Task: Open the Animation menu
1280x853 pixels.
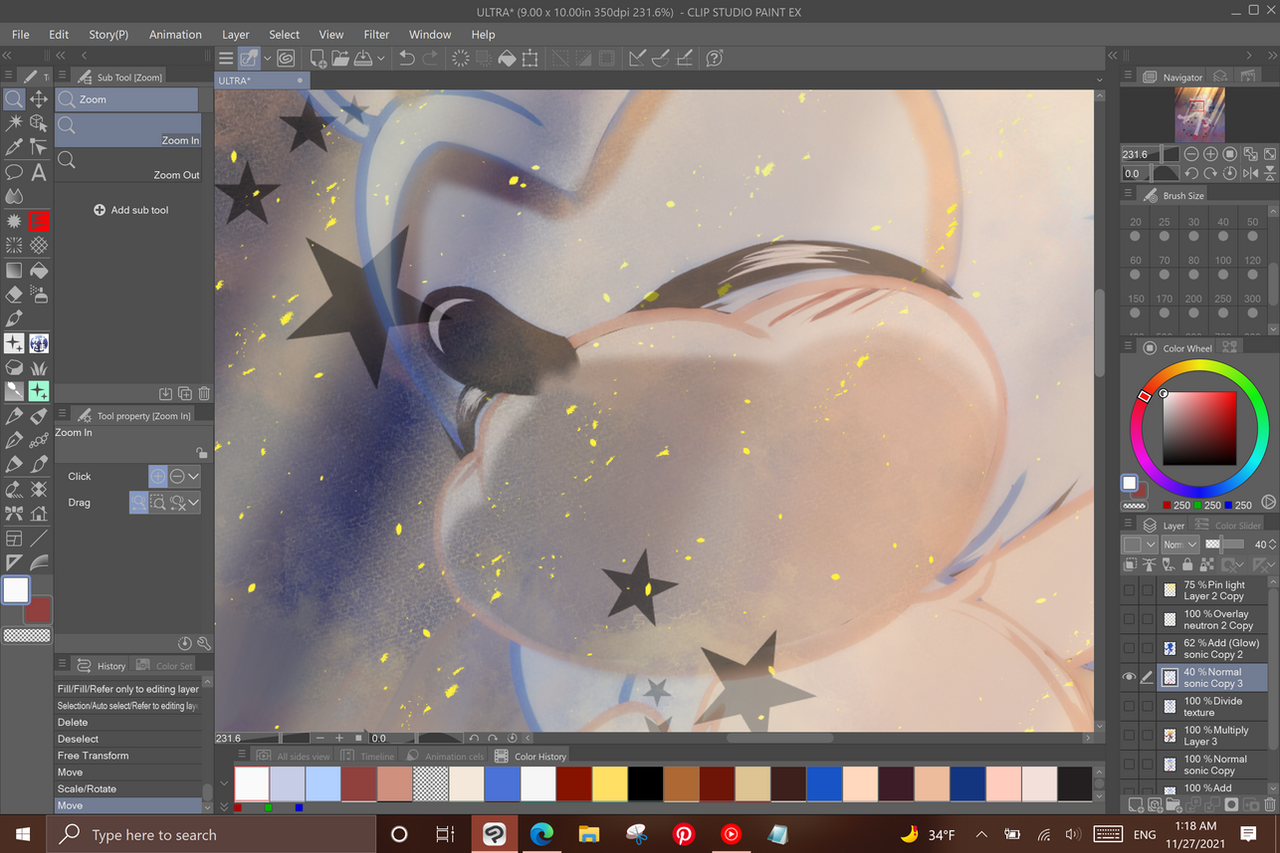Action: 175,34
